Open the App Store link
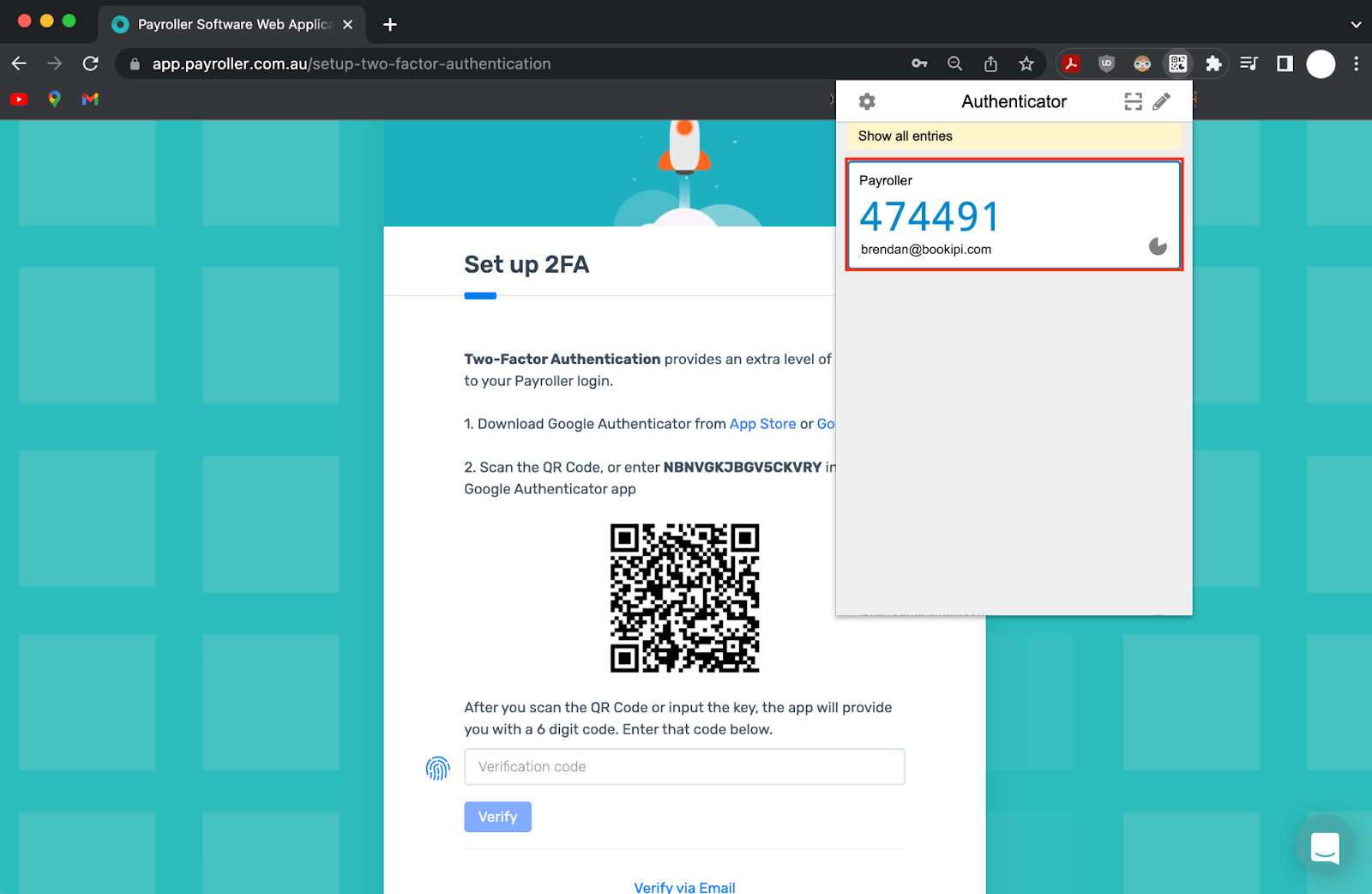This screenshot has height=894, width=1372. pos(762,423)
